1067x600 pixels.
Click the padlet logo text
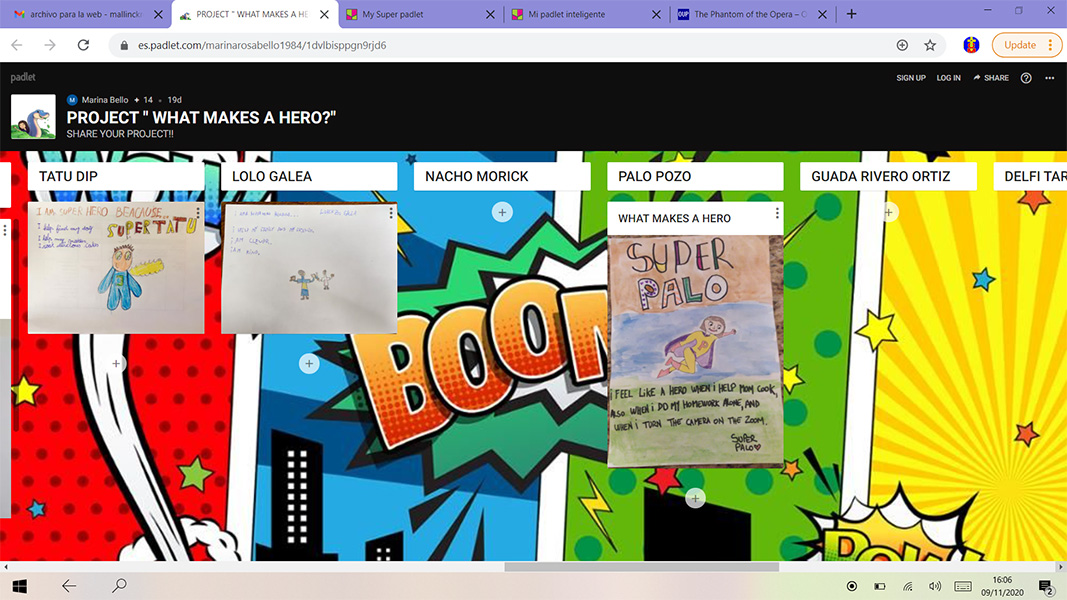tap(23, 78)
